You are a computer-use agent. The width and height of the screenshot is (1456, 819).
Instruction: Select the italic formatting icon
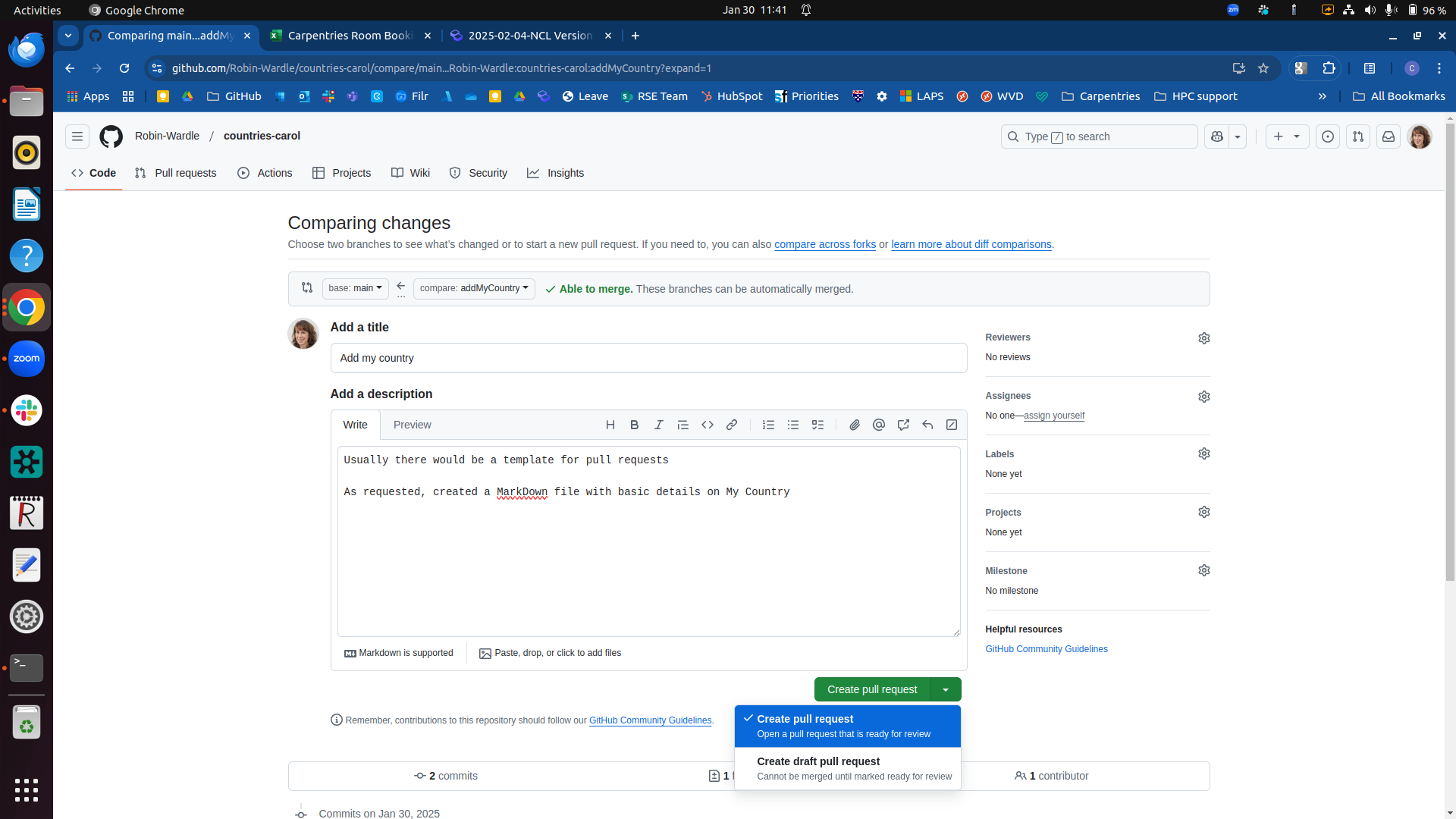pos(658,425)
